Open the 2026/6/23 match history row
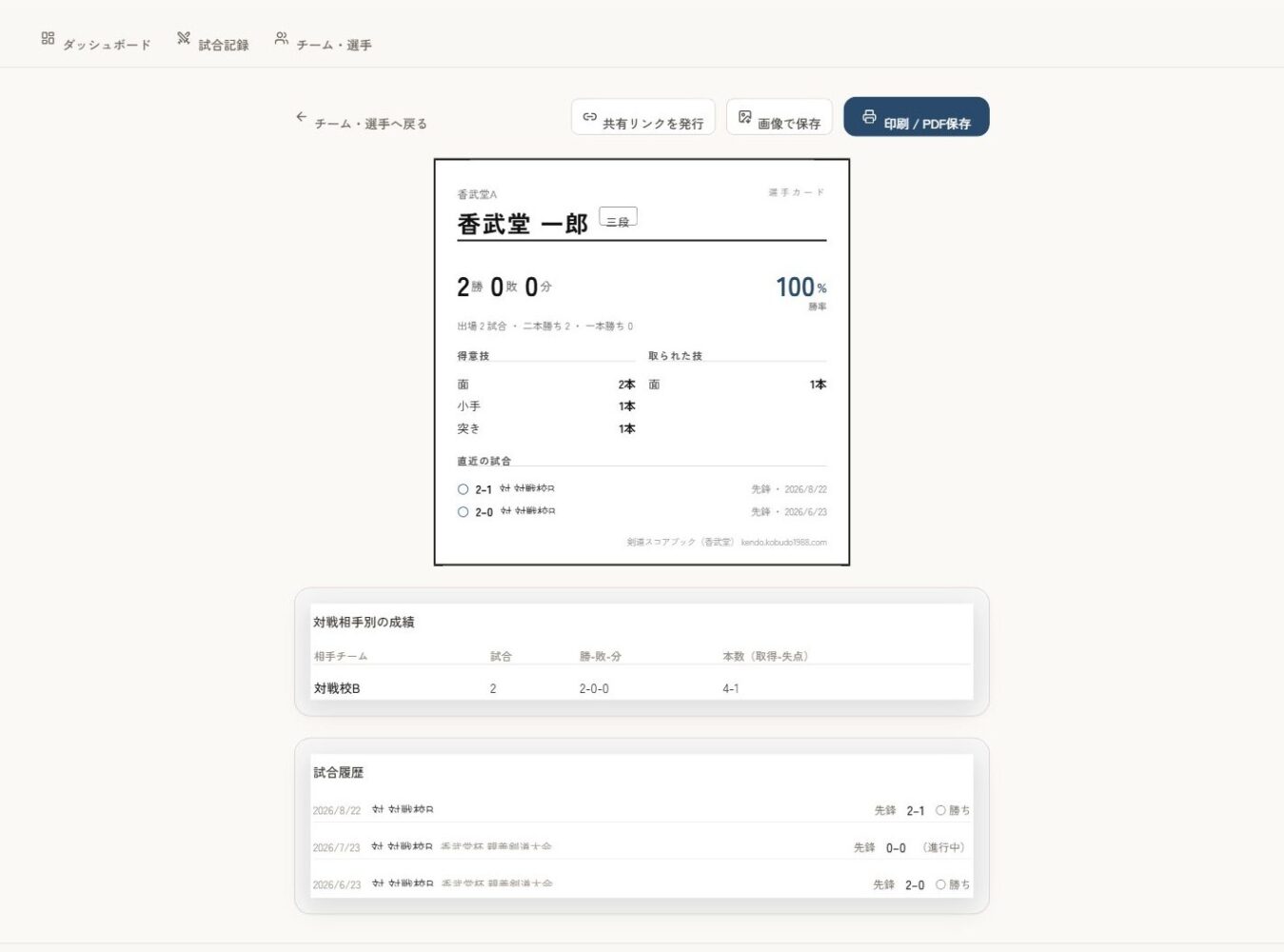 [642, 884]
